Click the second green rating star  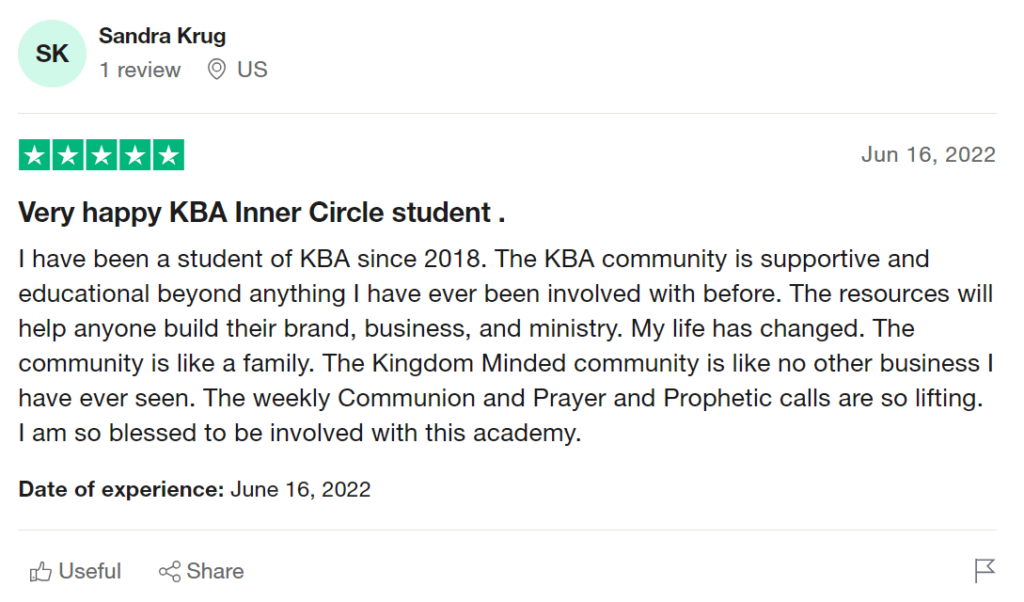pos(68,155)
